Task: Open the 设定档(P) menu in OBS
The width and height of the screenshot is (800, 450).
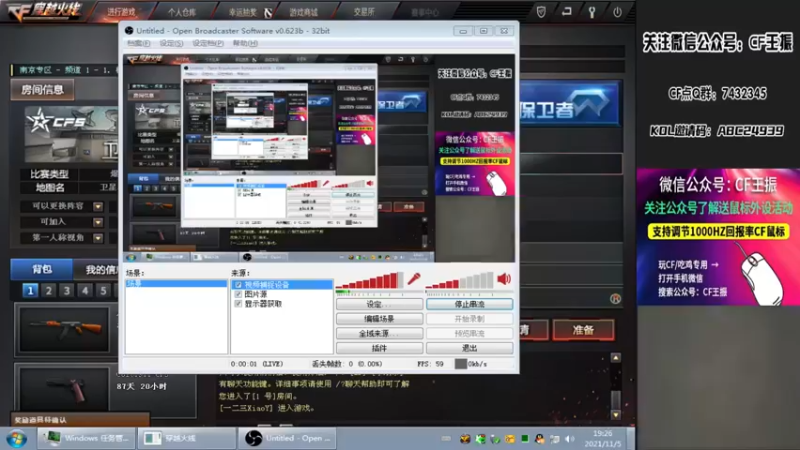Action: click(208, 43)
